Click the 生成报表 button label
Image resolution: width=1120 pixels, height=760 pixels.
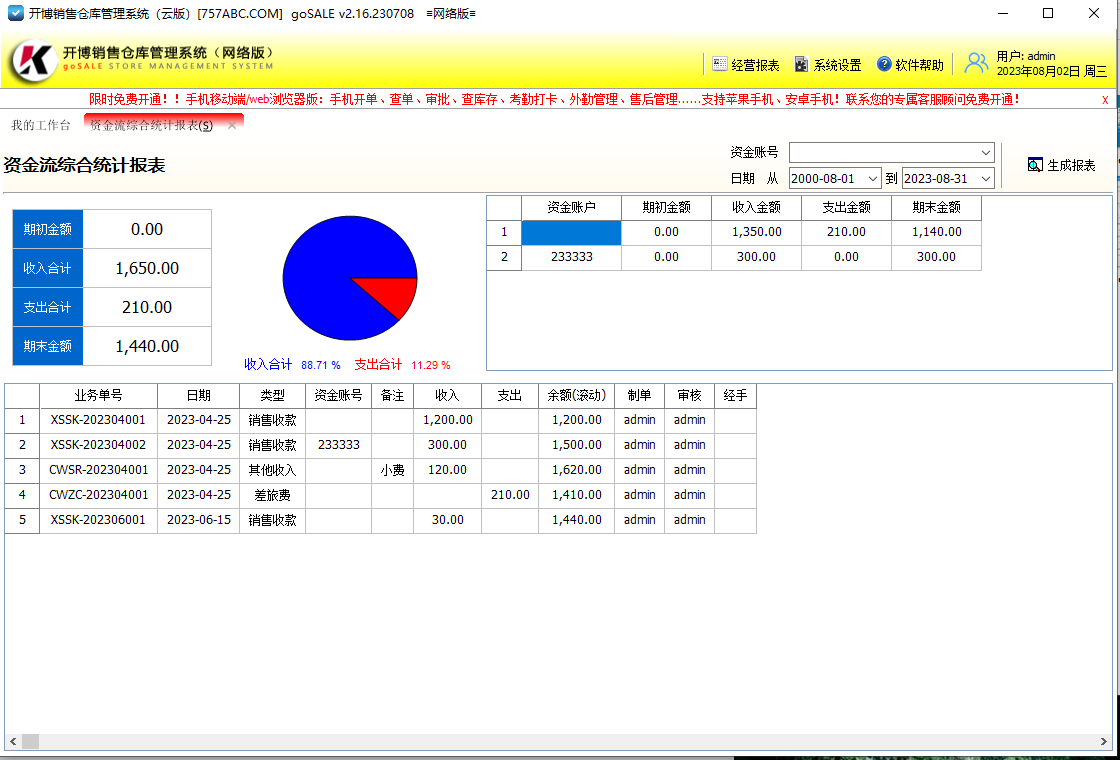pyautogui.click(x=1071, y=165)
